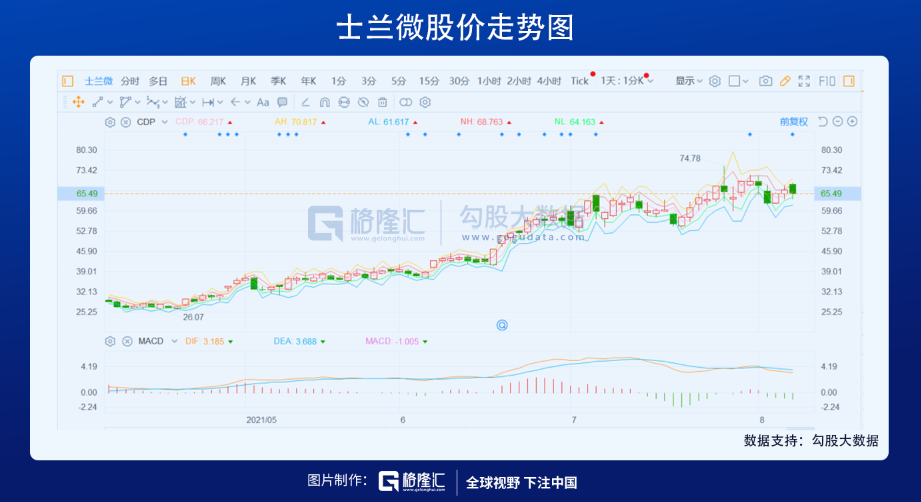Expand the CDP indicator dropdown

point(164,122)
